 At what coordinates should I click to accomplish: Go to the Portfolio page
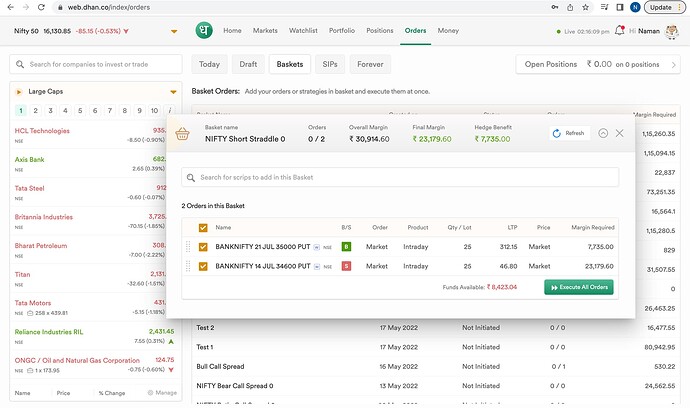click(341, 30)
